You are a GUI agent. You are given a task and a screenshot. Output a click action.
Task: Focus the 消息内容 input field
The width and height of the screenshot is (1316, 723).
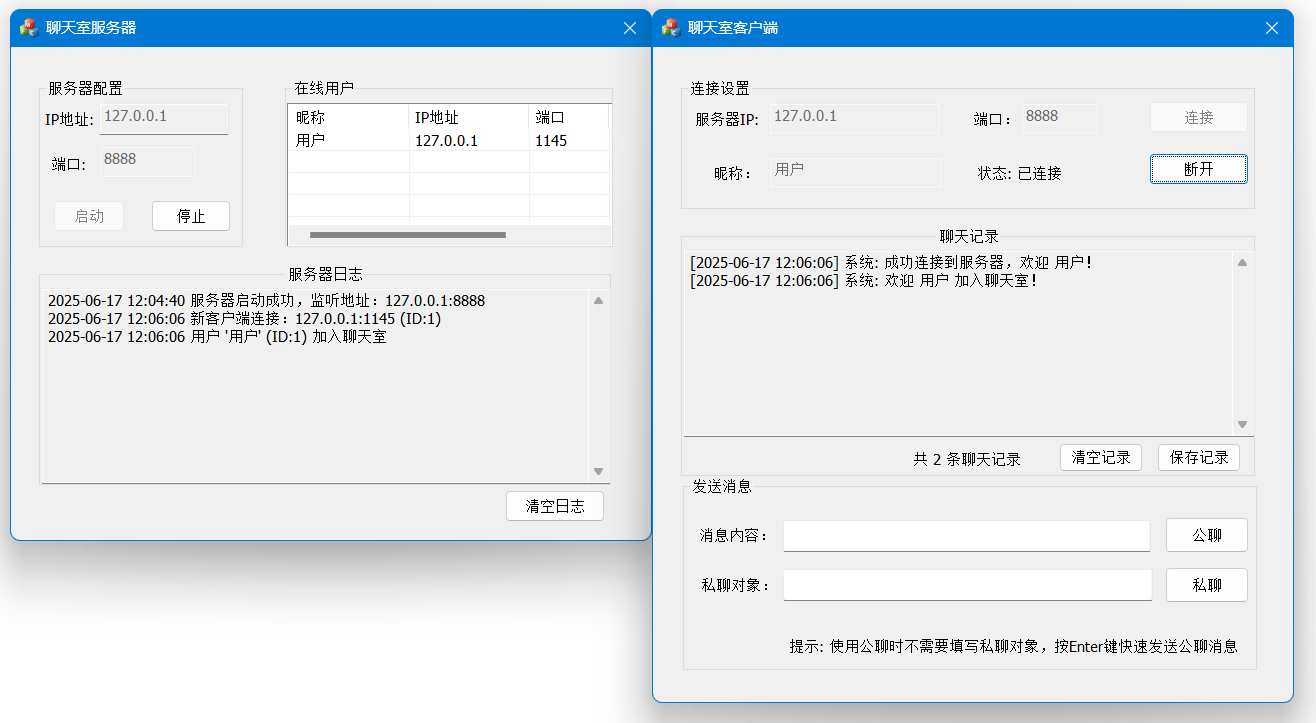coord(966,536)
